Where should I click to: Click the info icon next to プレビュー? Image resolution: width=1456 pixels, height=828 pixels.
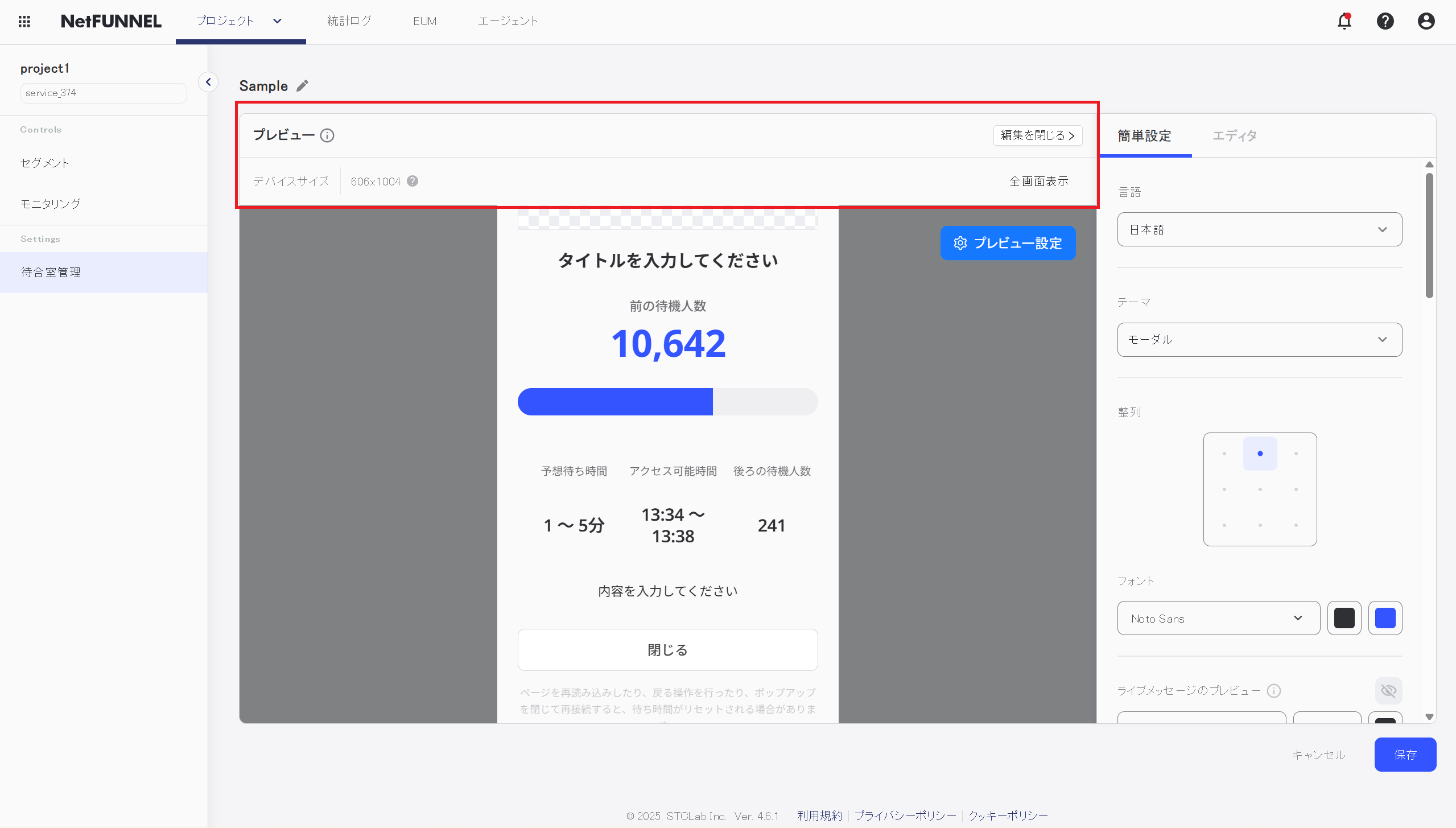pyautogui.click(x=328, y=135)
